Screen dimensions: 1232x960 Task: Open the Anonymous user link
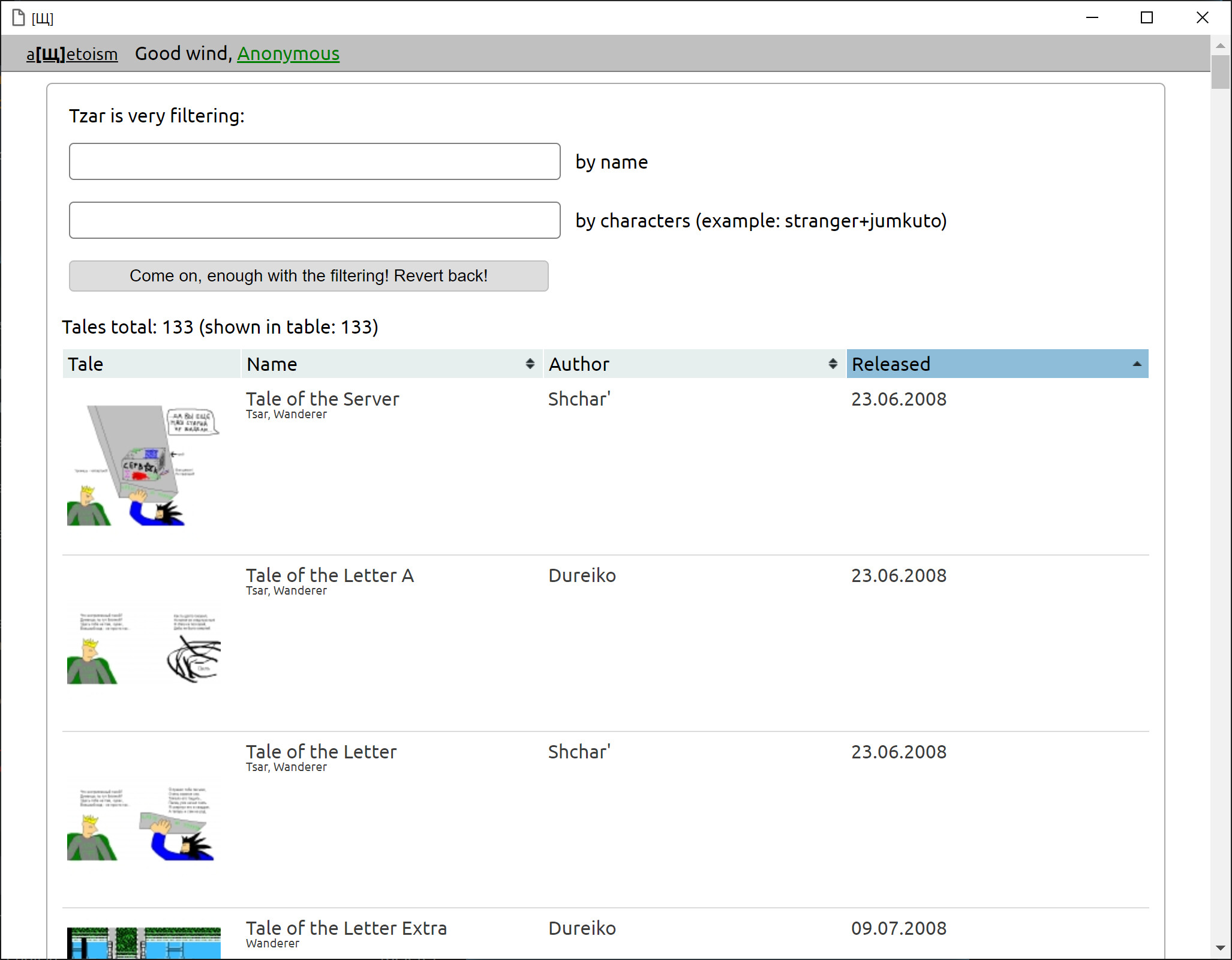pyautogui.click(x=289, y=53)
